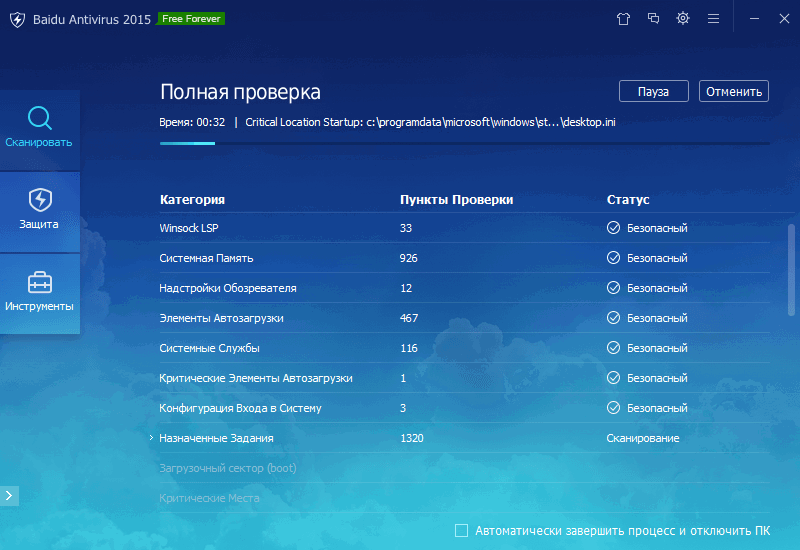This screenshot has width=800, height=550.
Task: Select the Winsock LSP row
Action: [465, 228]
